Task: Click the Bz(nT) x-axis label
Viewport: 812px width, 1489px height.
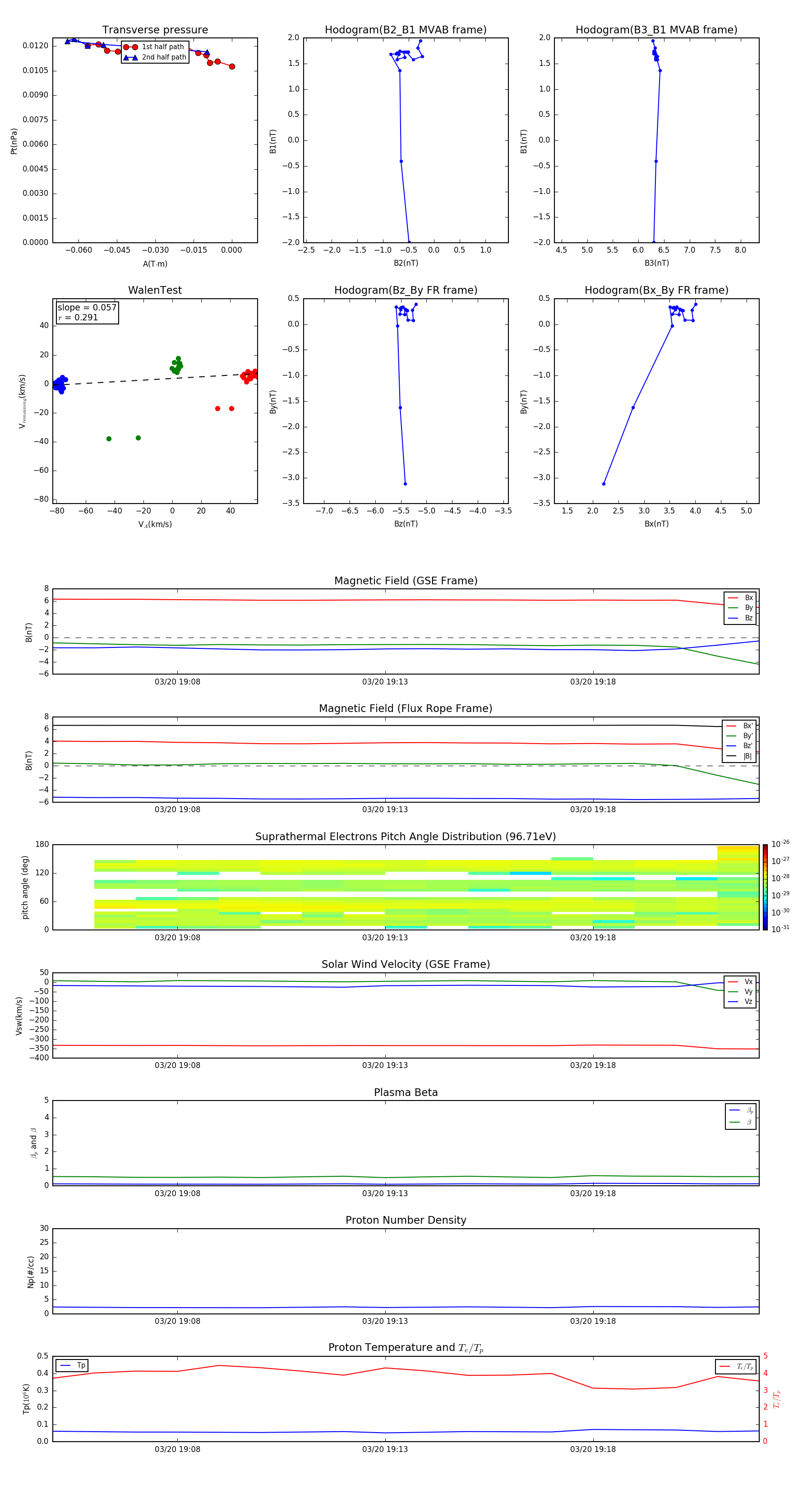Action: [x=406, y=524]
